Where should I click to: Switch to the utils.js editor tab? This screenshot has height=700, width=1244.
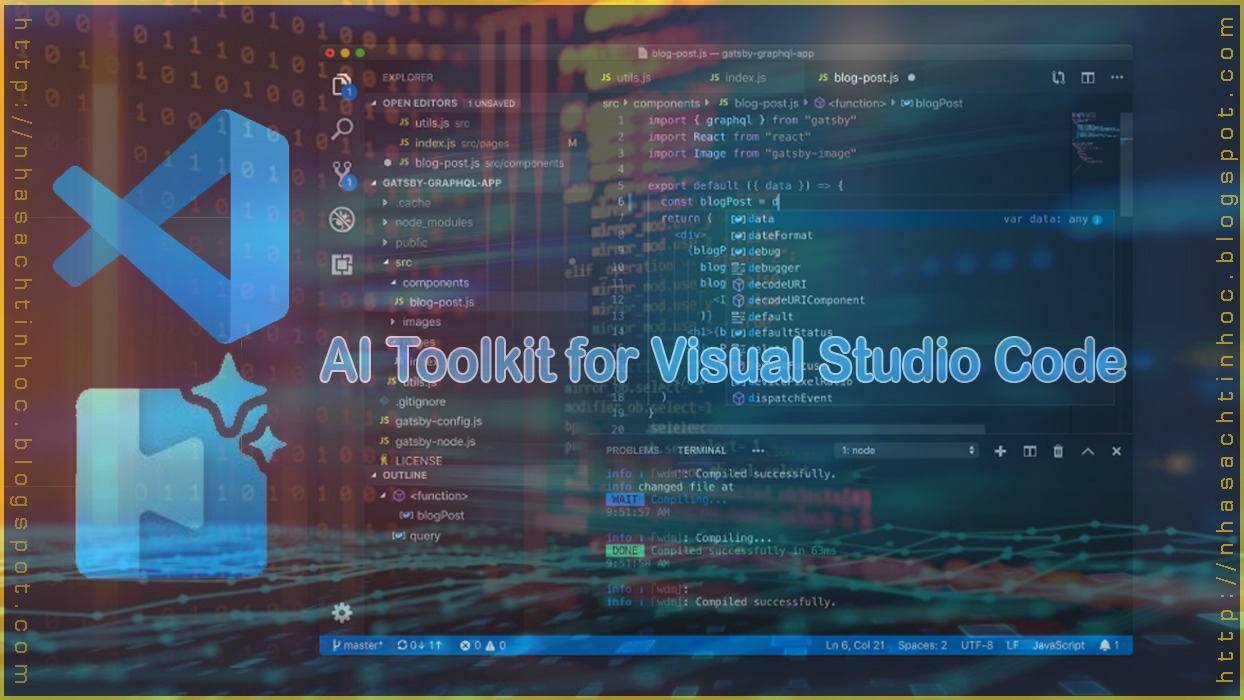point(625,78)
